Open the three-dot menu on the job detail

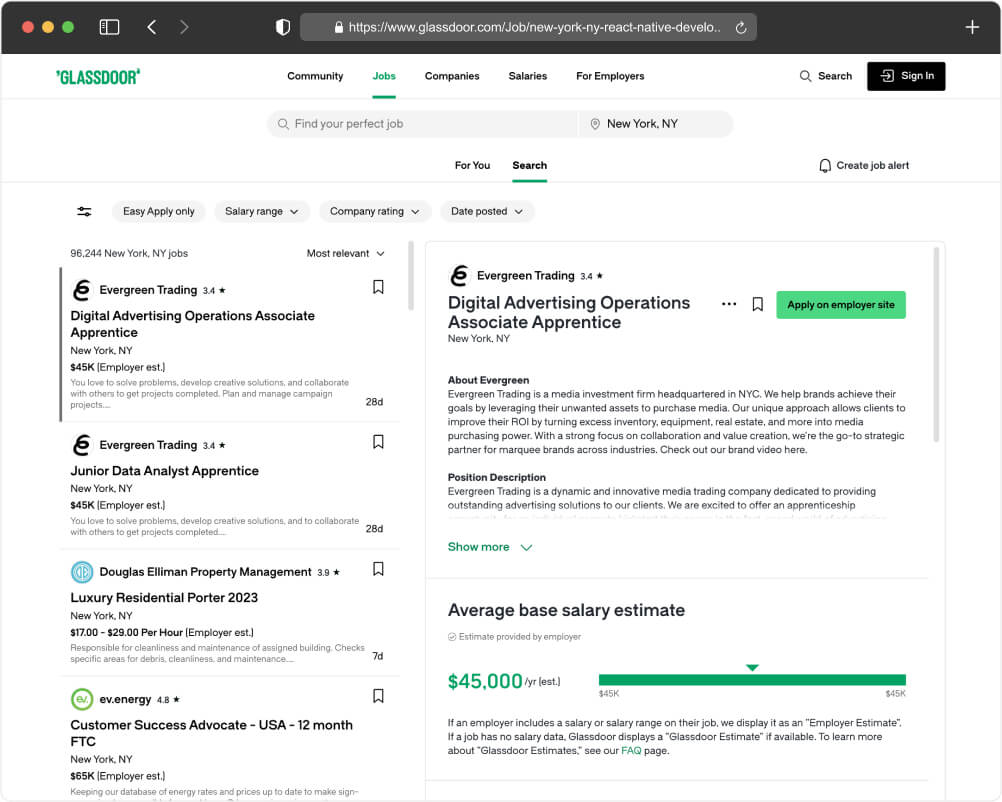[x=728, y=304]
